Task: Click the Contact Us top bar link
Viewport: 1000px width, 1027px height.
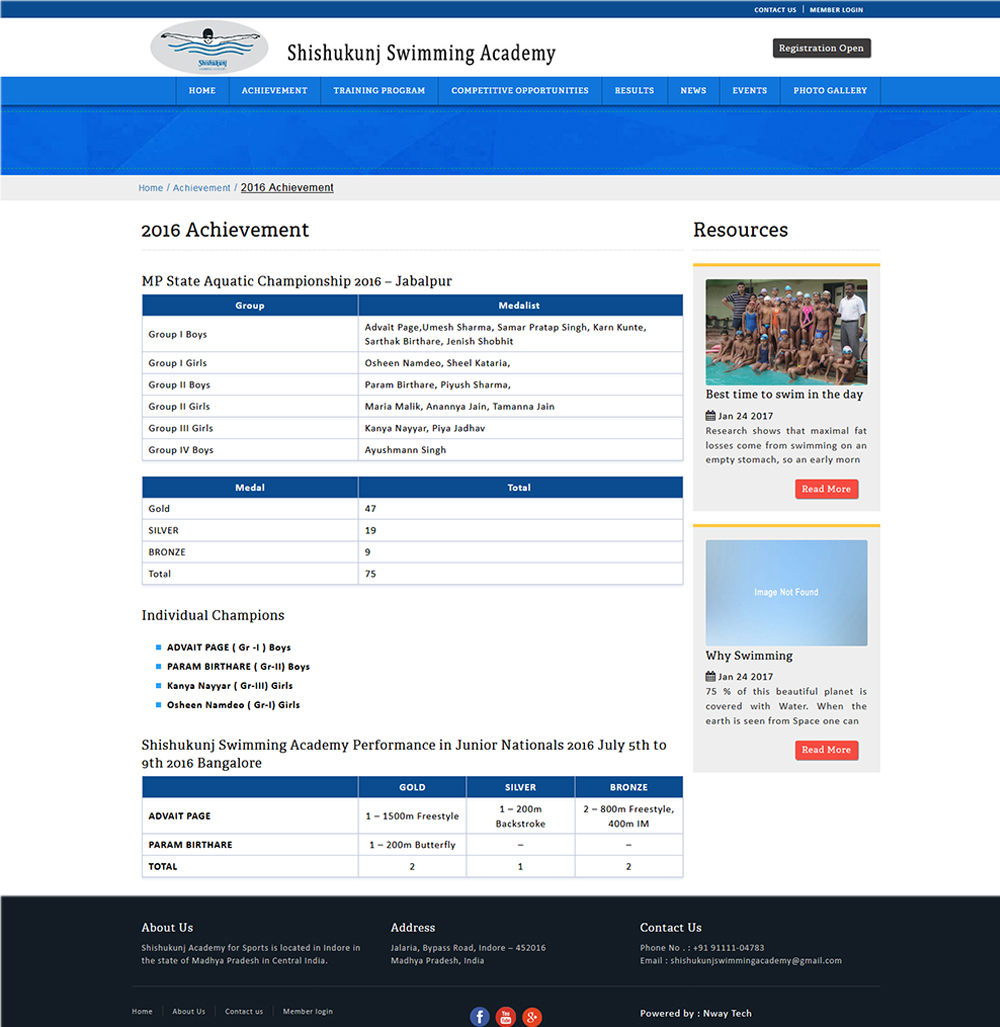Action: (775, 10)
